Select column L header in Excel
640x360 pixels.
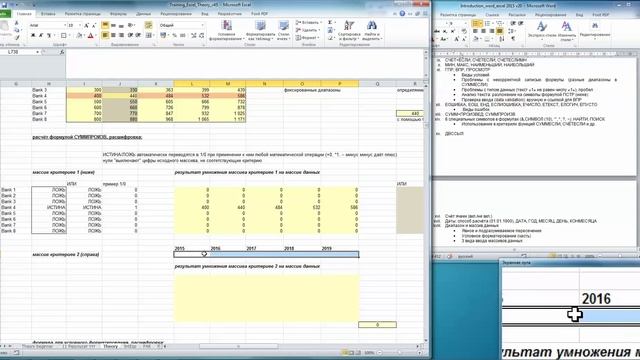point(192,84)
